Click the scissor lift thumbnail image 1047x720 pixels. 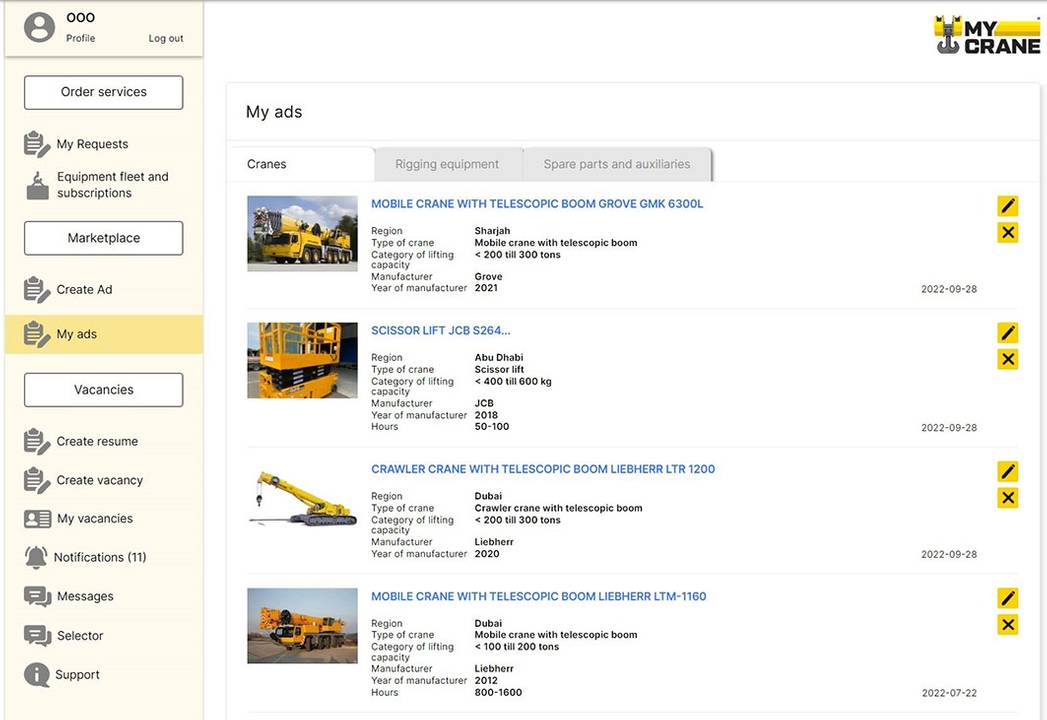(x=302, y=360)
